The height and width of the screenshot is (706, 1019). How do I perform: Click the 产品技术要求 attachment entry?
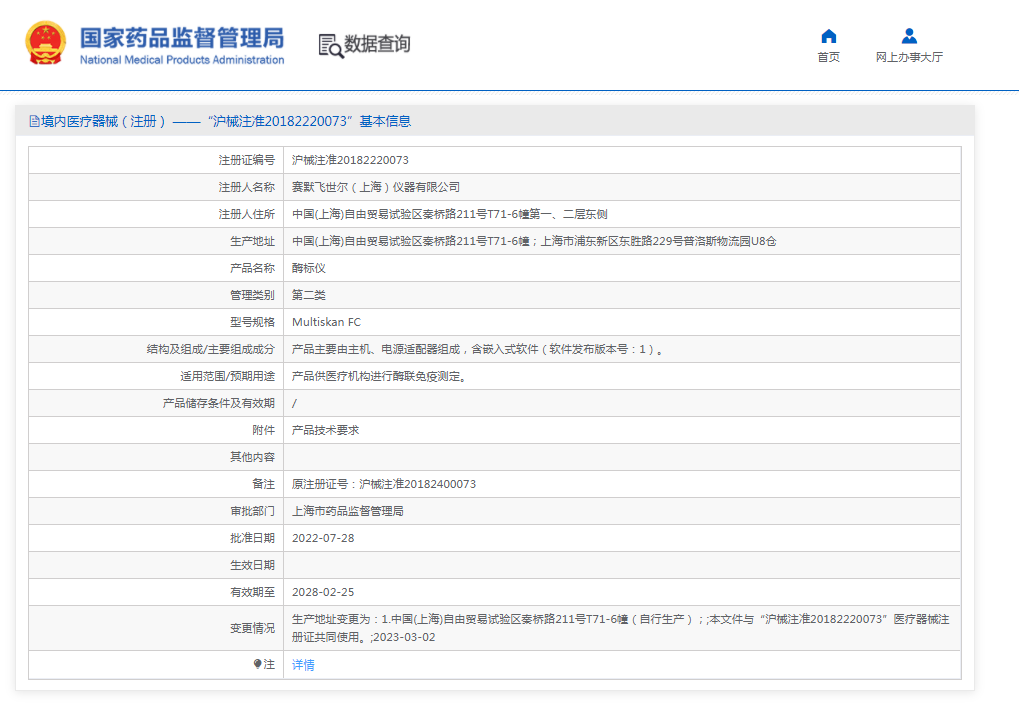point(325,430)
